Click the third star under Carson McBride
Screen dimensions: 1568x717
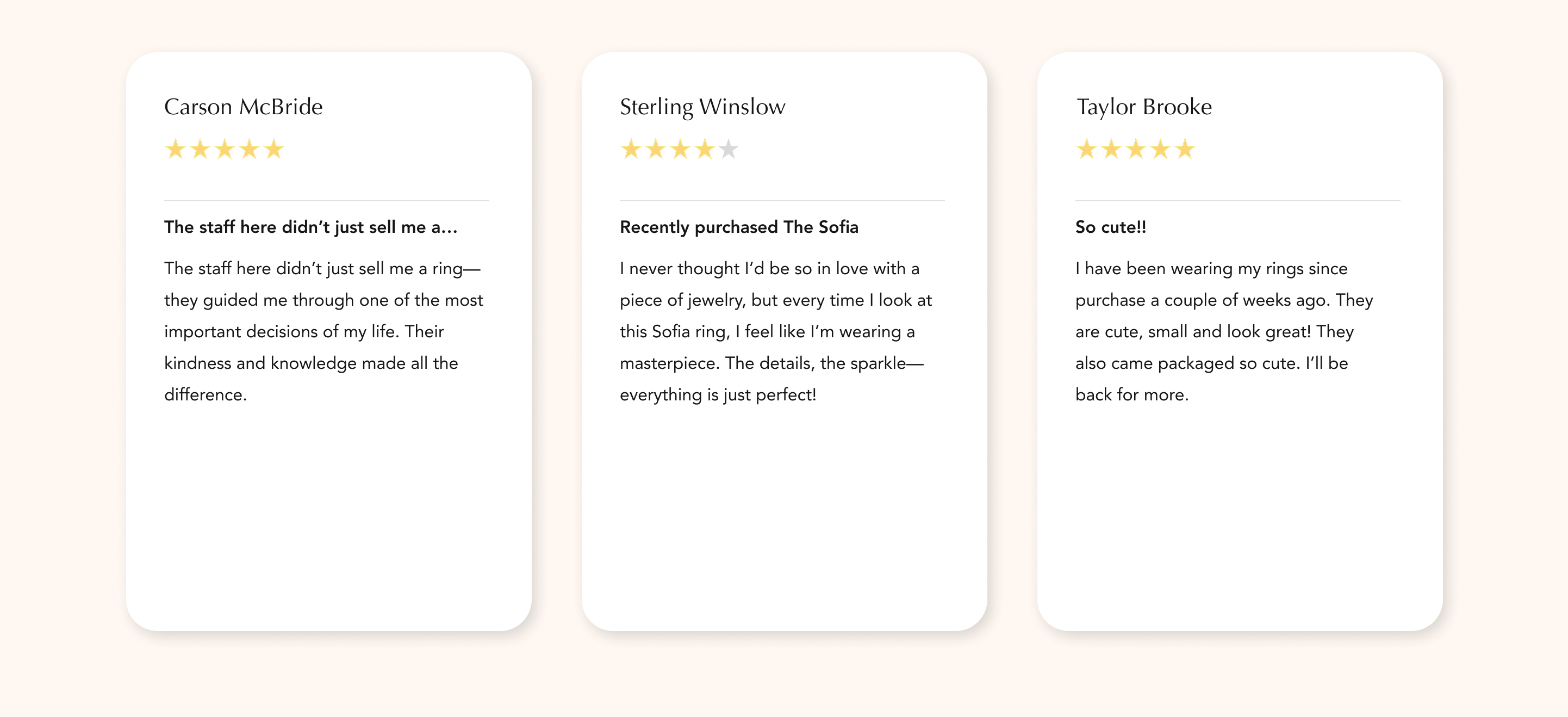pyautogui.click(x=225, y=149)
